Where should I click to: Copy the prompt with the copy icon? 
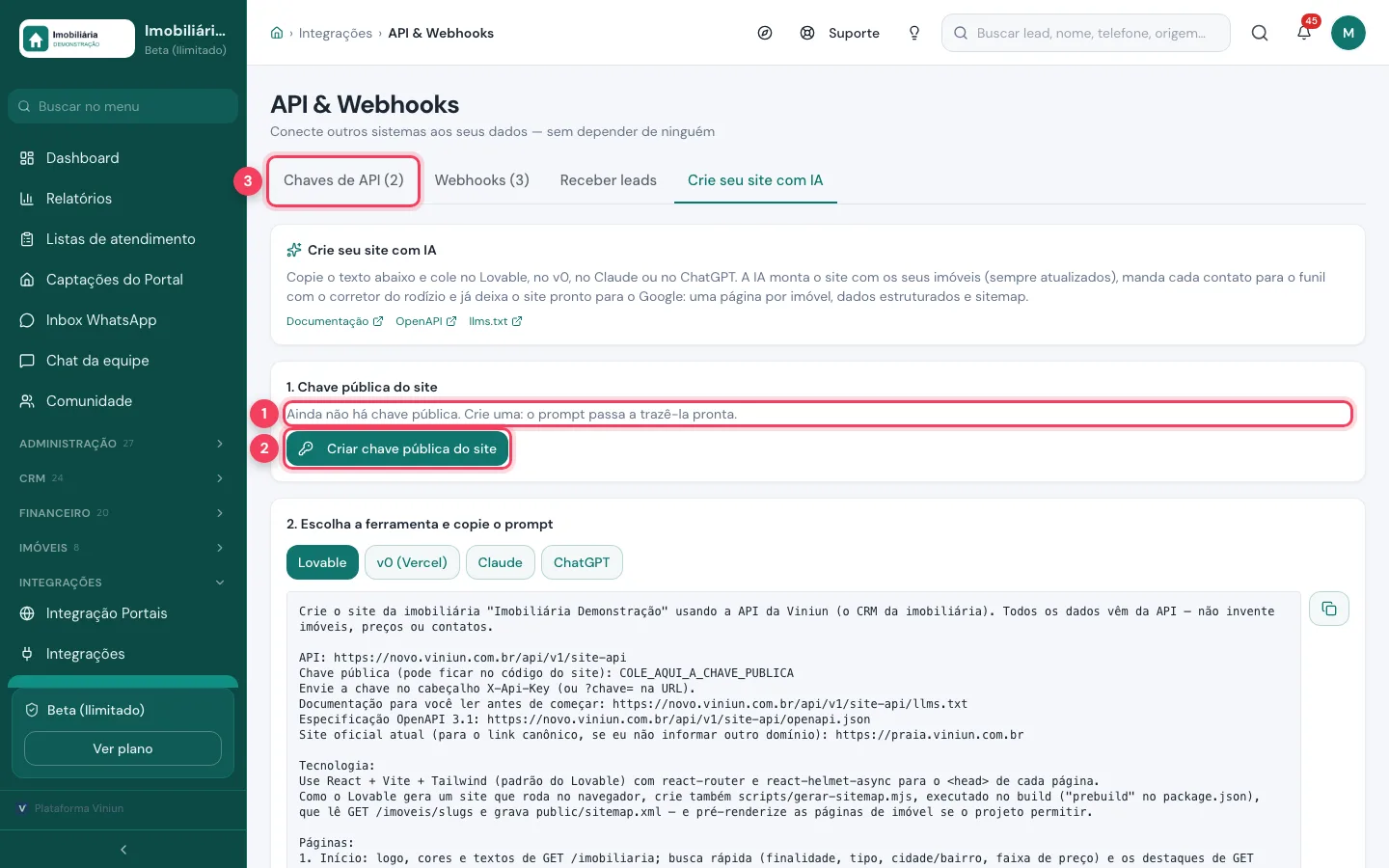pyautogui.click(x=1329, y=609)
